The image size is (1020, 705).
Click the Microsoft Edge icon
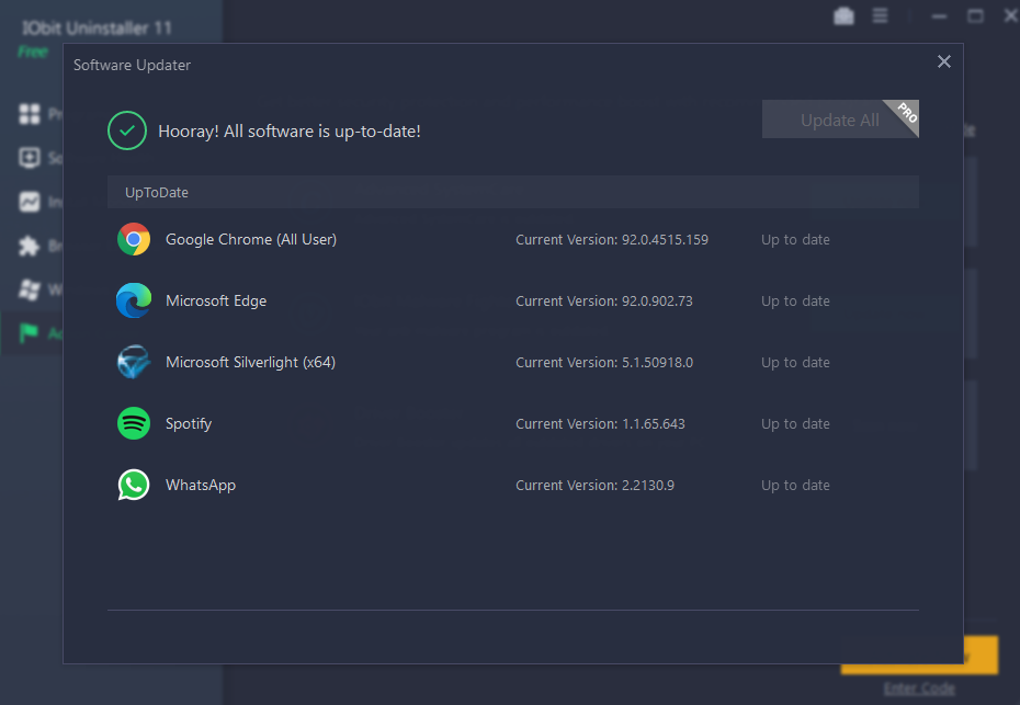pyautogui.click(x=134, y=300)
